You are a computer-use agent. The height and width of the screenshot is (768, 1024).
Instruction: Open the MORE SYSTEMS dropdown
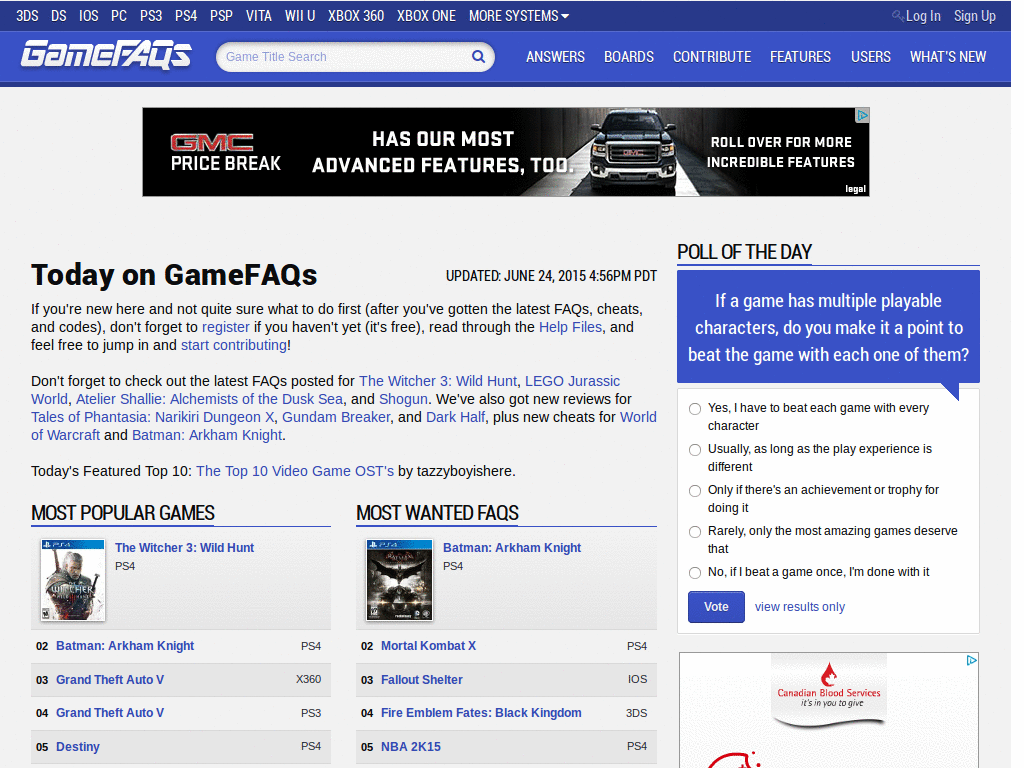[x=518, y=16]
